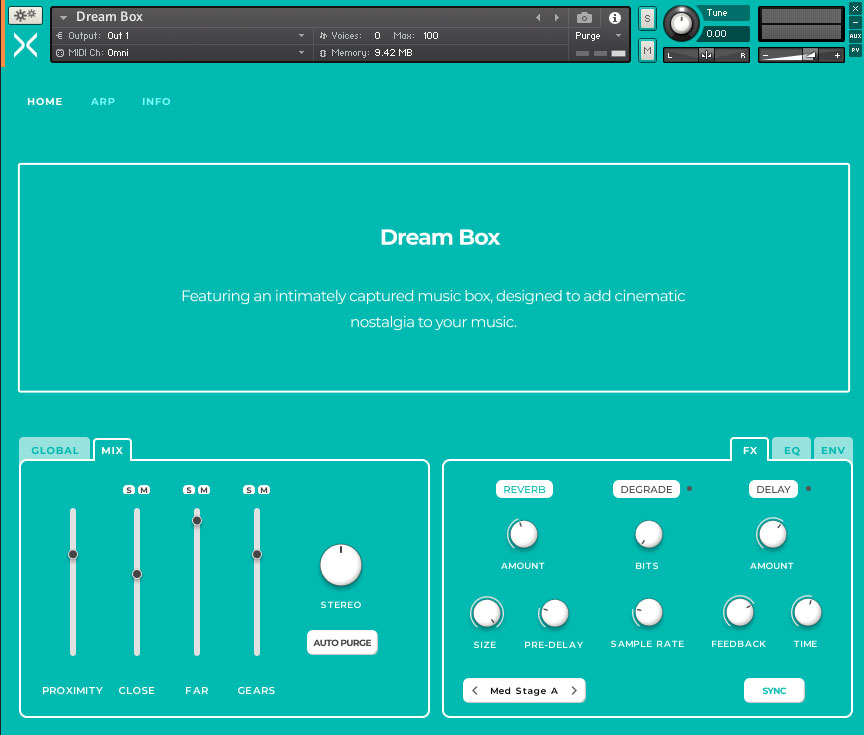Go to previous instrument arrow
Screen dimensions: 864x735
pos(538,18)
